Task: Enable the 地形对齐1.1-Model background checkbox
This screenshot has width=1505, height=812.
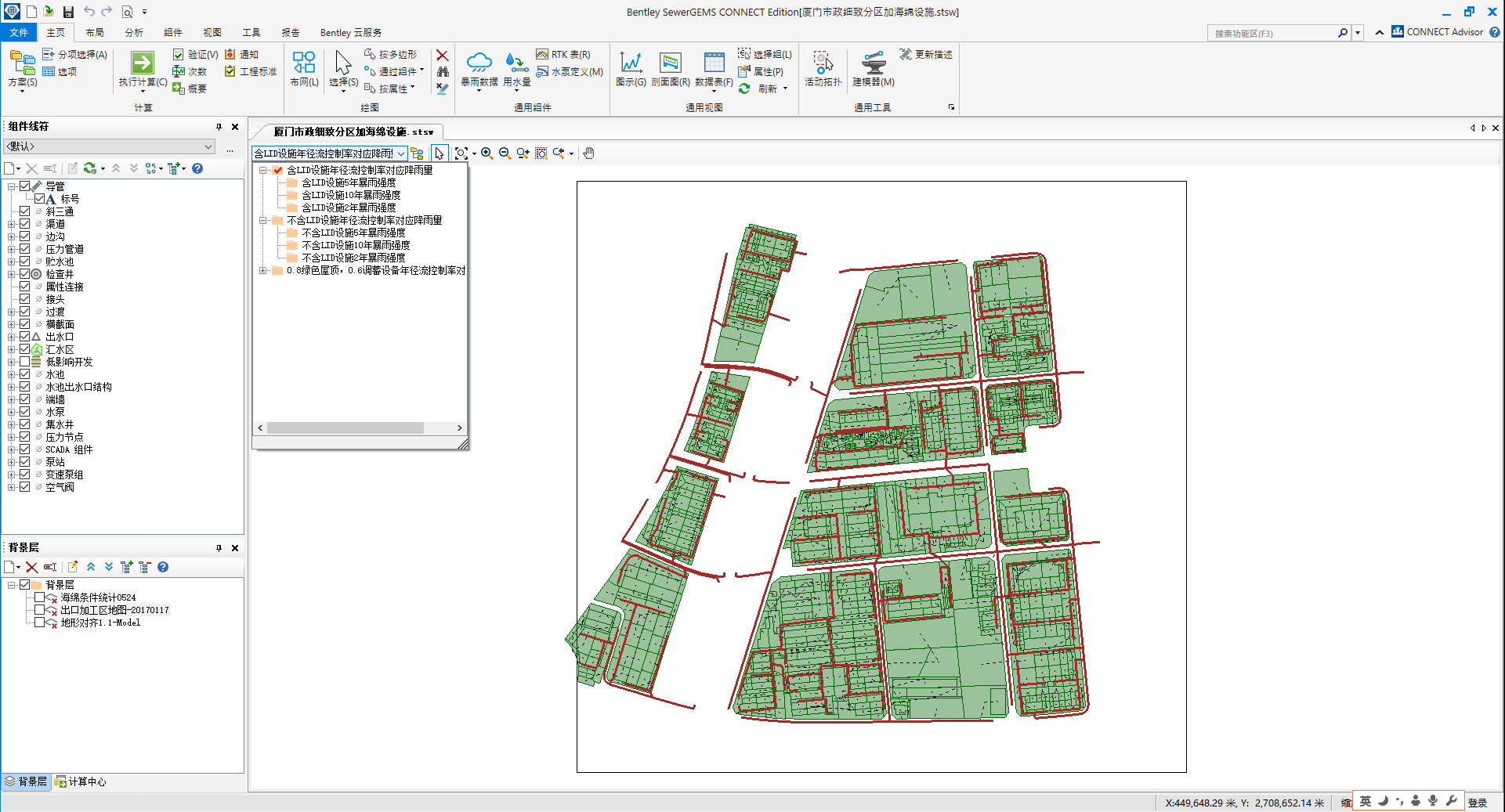Action: (x=39, y=623)
